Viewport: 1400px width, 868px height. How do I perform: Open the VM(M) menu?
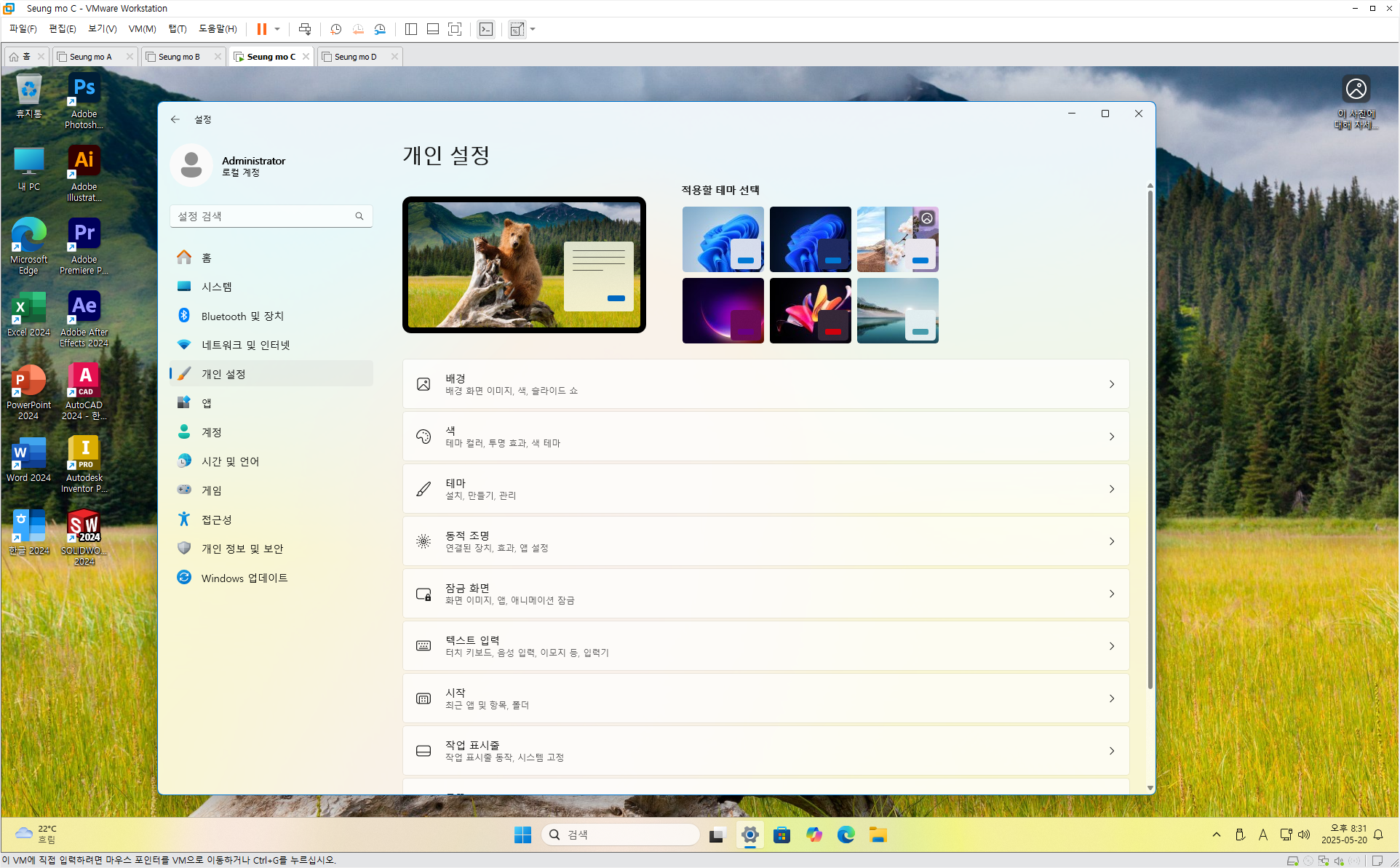142,29
